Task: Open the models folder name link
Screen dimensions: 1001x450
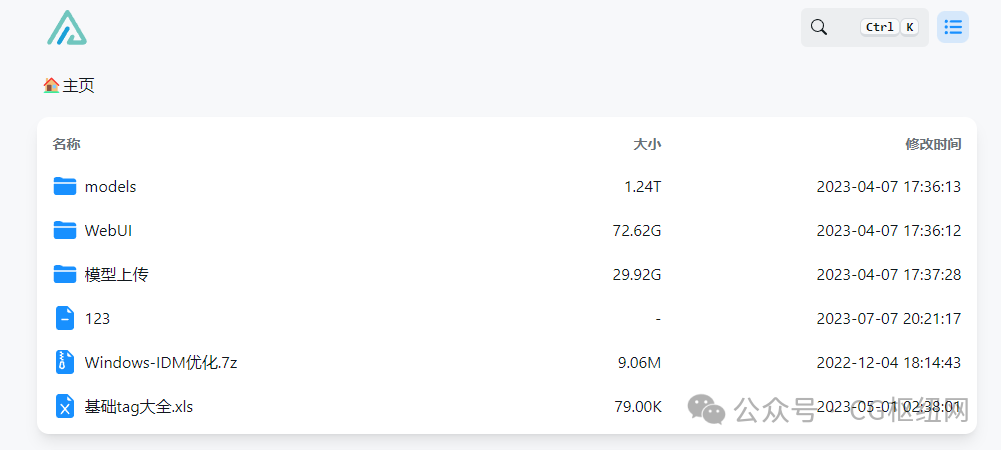Action: coord(110,186)
